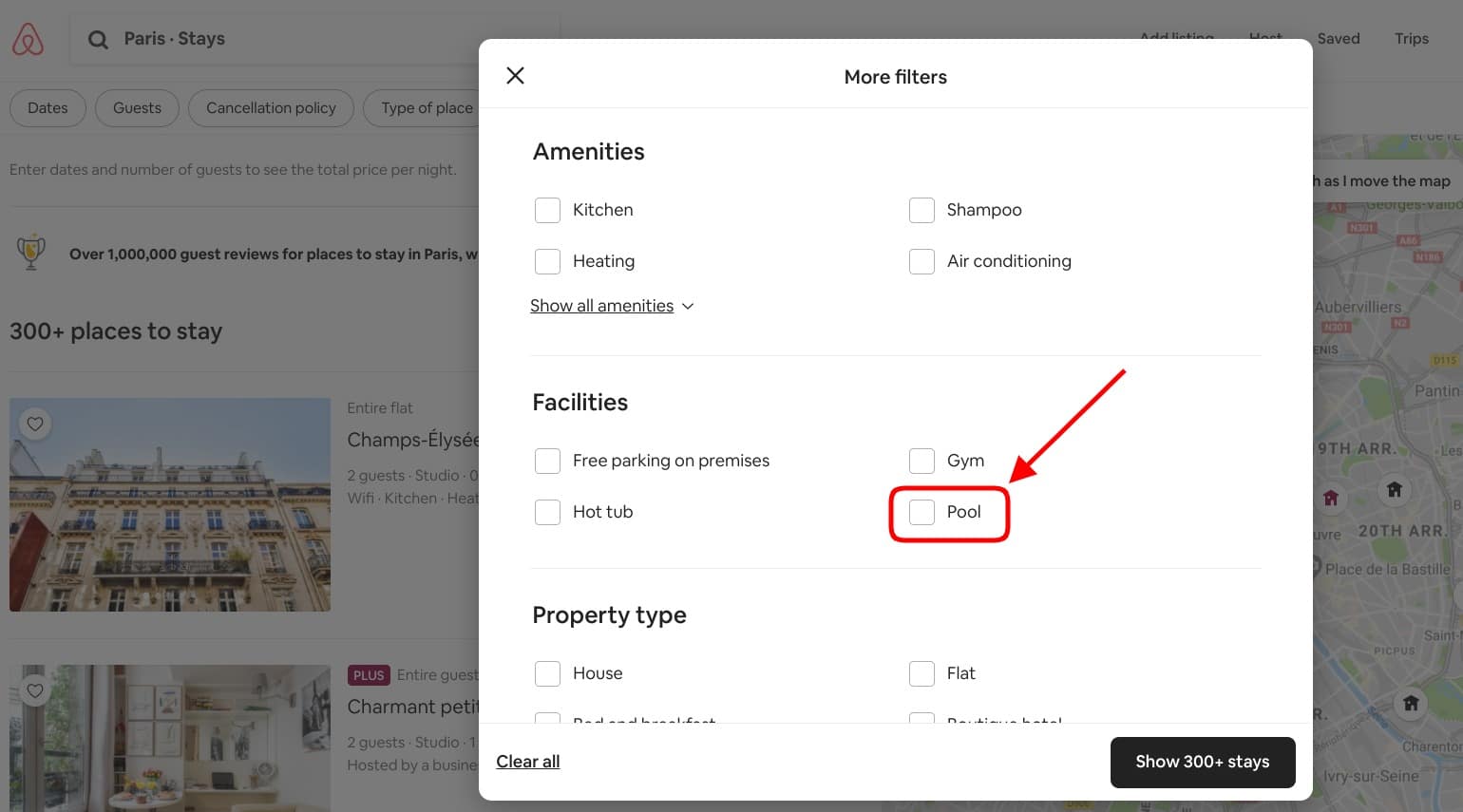The image size is (1463, 812).
Task: Click the home pin near 9th Arr on map
Action: 1331,498
